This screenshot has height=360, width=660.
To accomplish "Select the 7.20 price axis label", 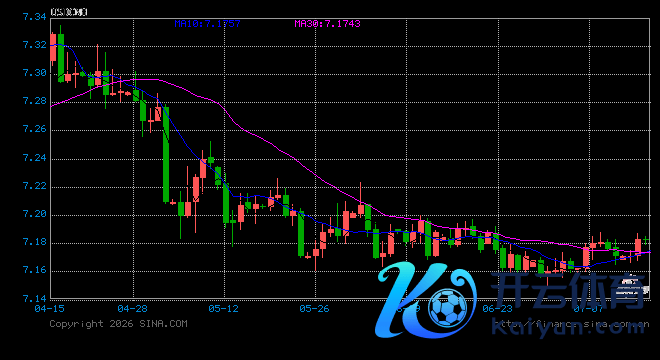I will [35, 213].
